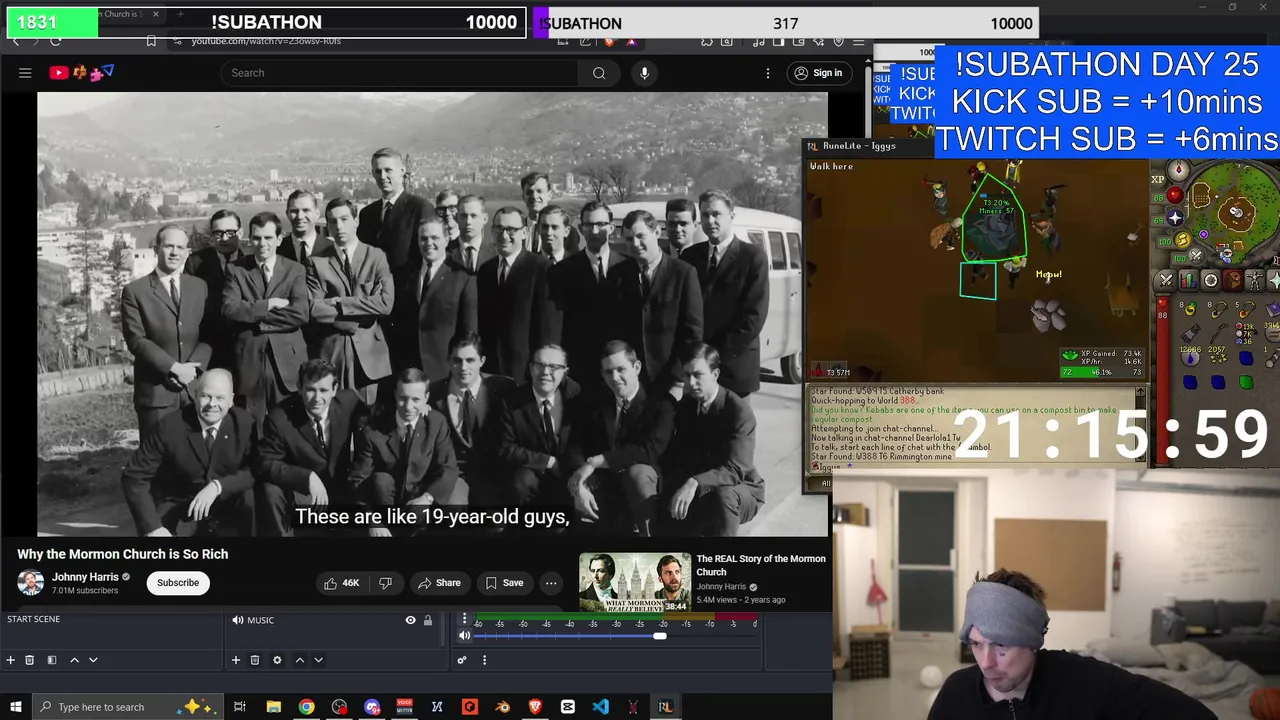Open the audio channel options dots above the speaker

[464, 620]
